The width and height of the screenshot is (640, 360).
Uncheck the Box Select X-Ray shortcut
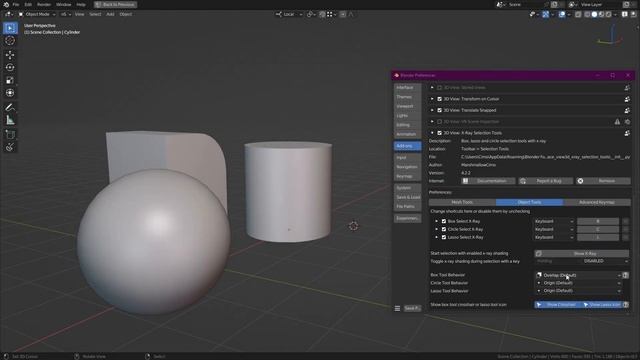click(444, 221)
